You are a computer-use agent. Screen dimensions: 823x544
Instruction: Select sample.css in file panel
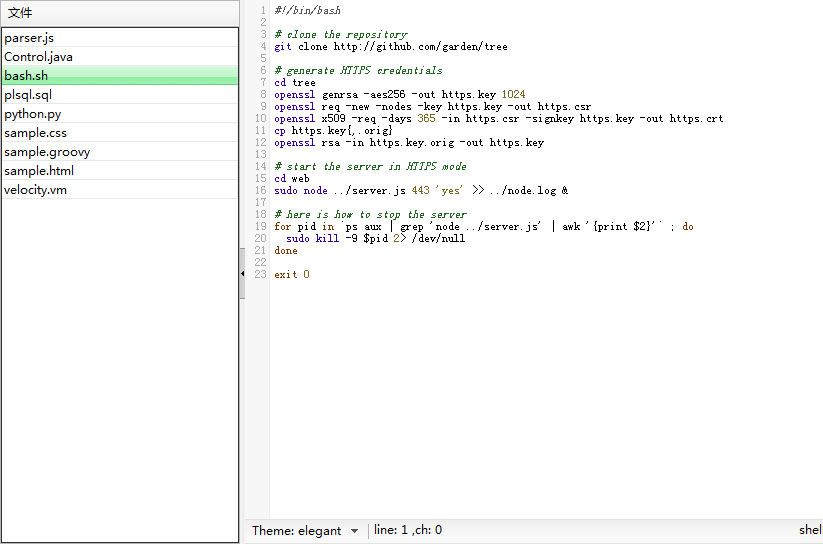coord(35,133)
